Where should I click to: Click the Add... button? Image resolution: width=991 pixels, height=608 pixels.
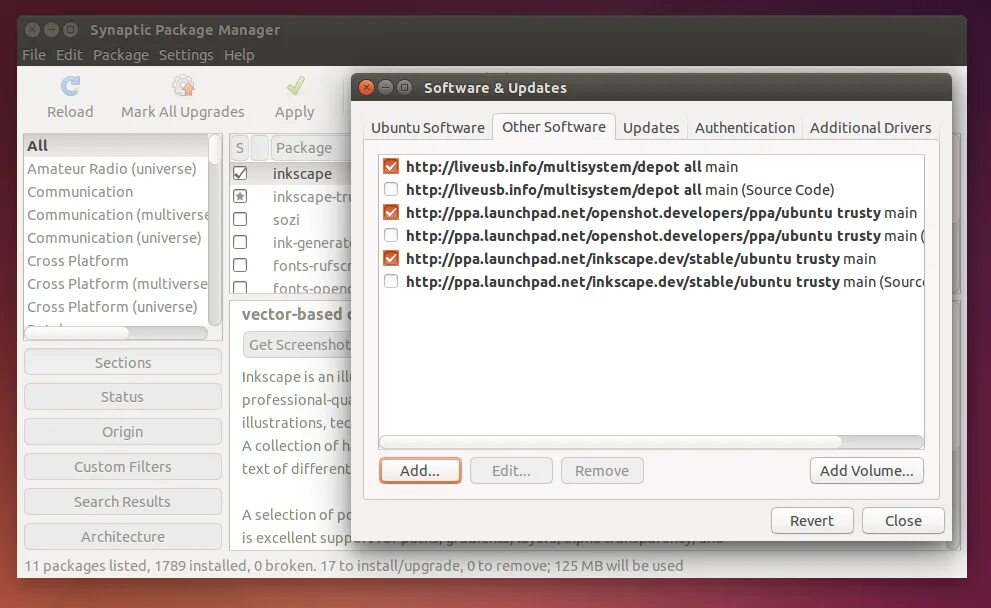[x=420, y=471]
